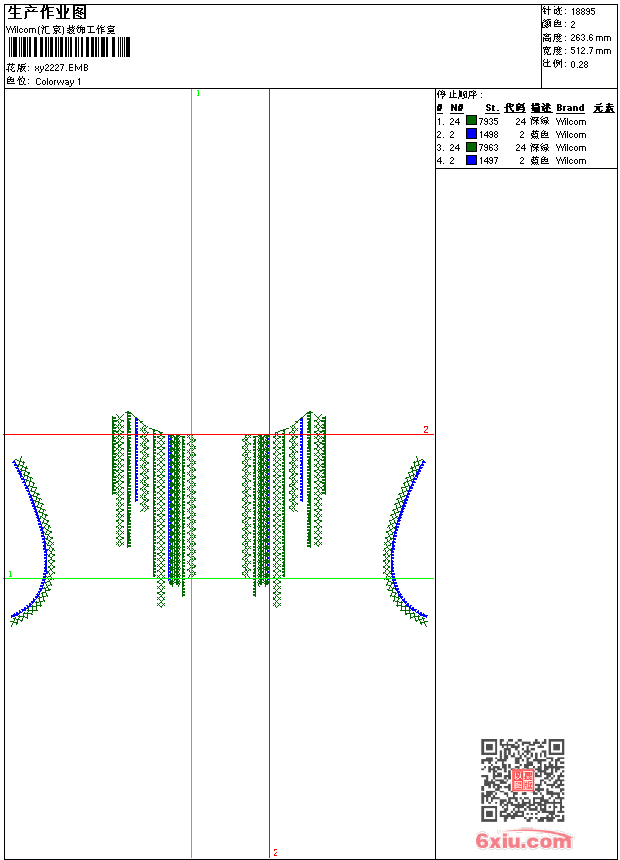This screenshot has height=860, width=620.
Task: Pick the blue swatch for stitch count 1497
Action: (471, 160)
